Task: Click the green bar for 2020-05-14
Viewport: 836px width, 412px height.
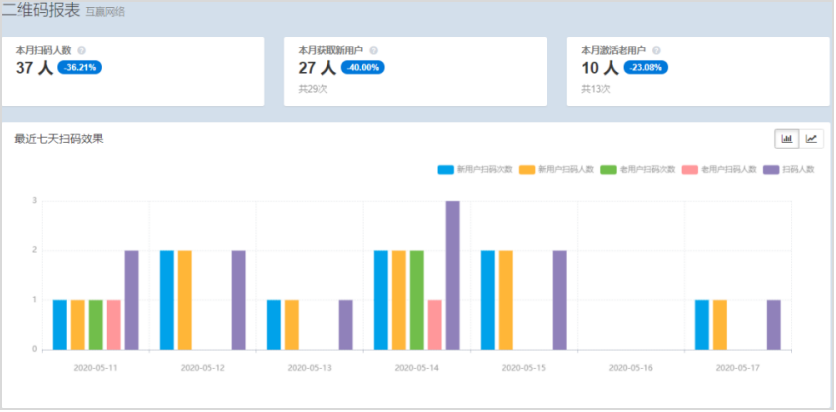Action: pos(417,300)
